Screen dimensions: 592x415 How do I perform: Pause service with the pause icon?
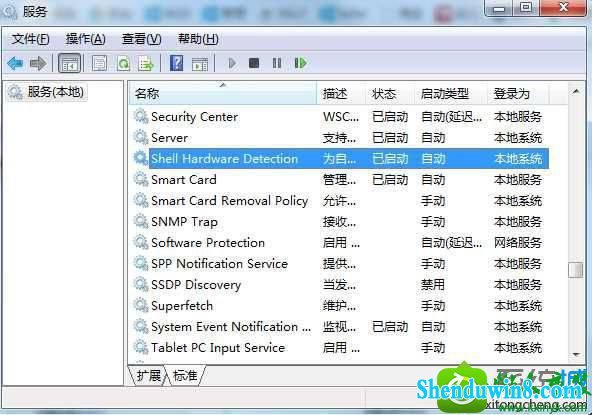pyautogui.click(x=277, y=63)
